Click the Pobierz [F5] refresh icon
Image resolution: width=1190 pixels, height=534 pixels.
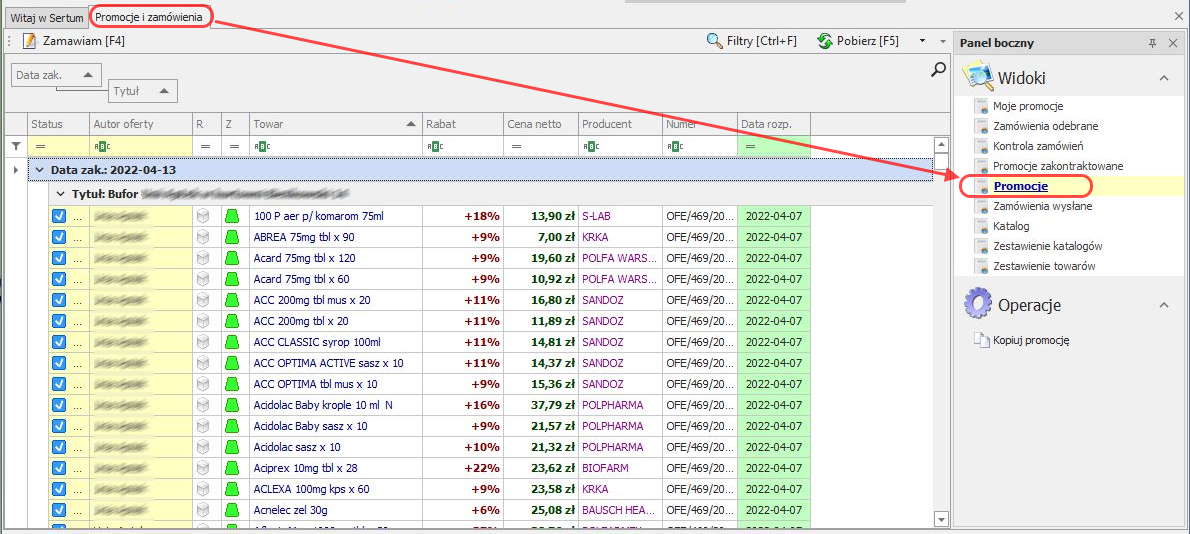click(825, 41)
